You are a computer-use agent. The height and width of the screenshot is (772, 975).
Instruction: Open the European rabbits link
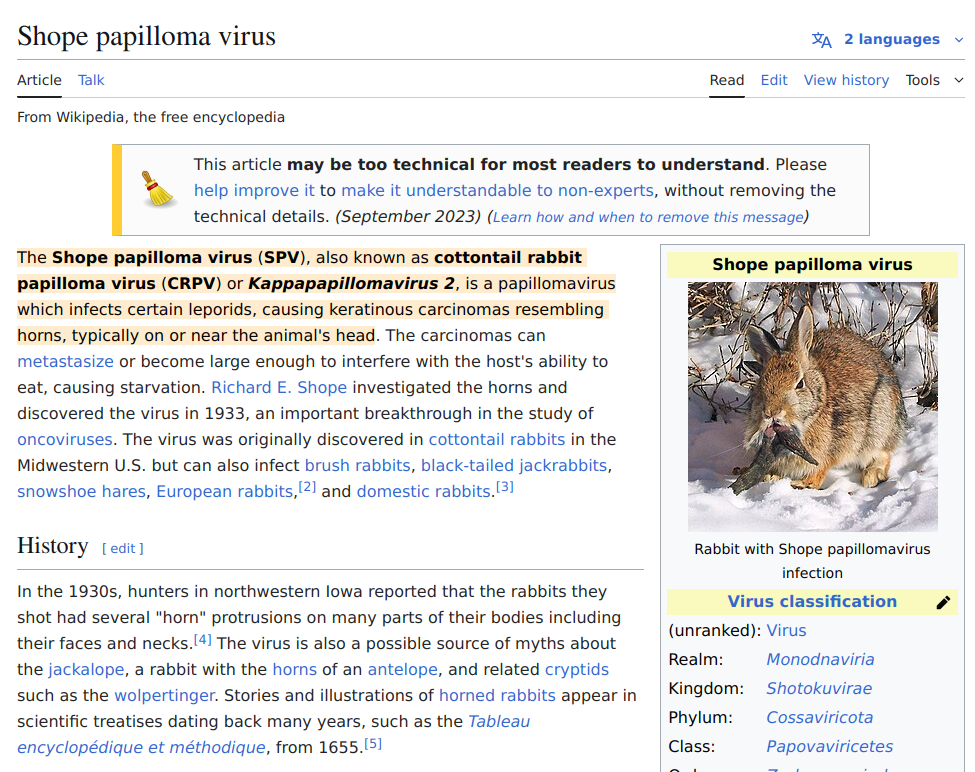click(x=224, y=492)
